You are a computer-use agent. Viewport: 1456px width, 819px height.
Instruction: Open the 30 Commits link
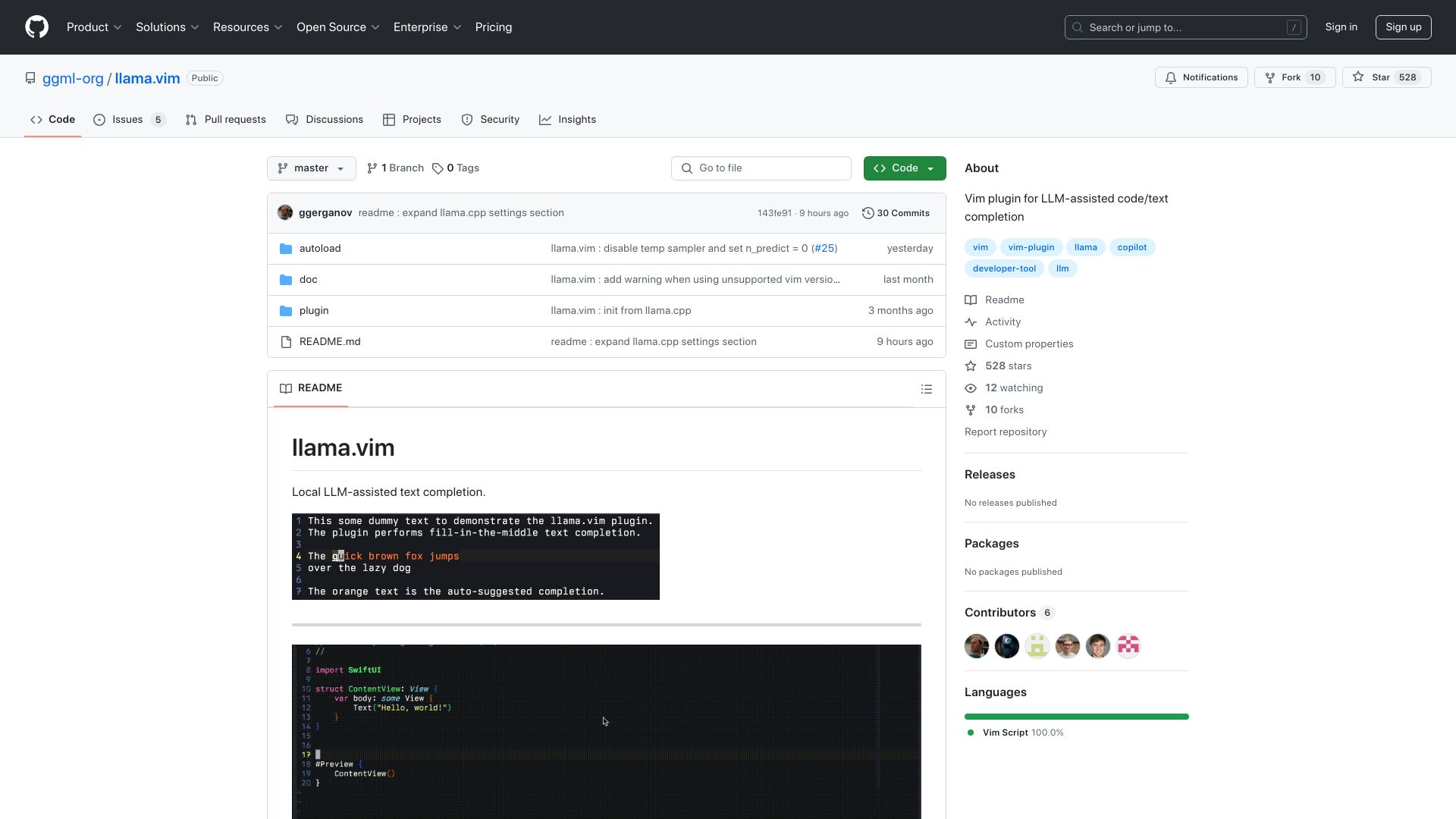tap(896, 213)
